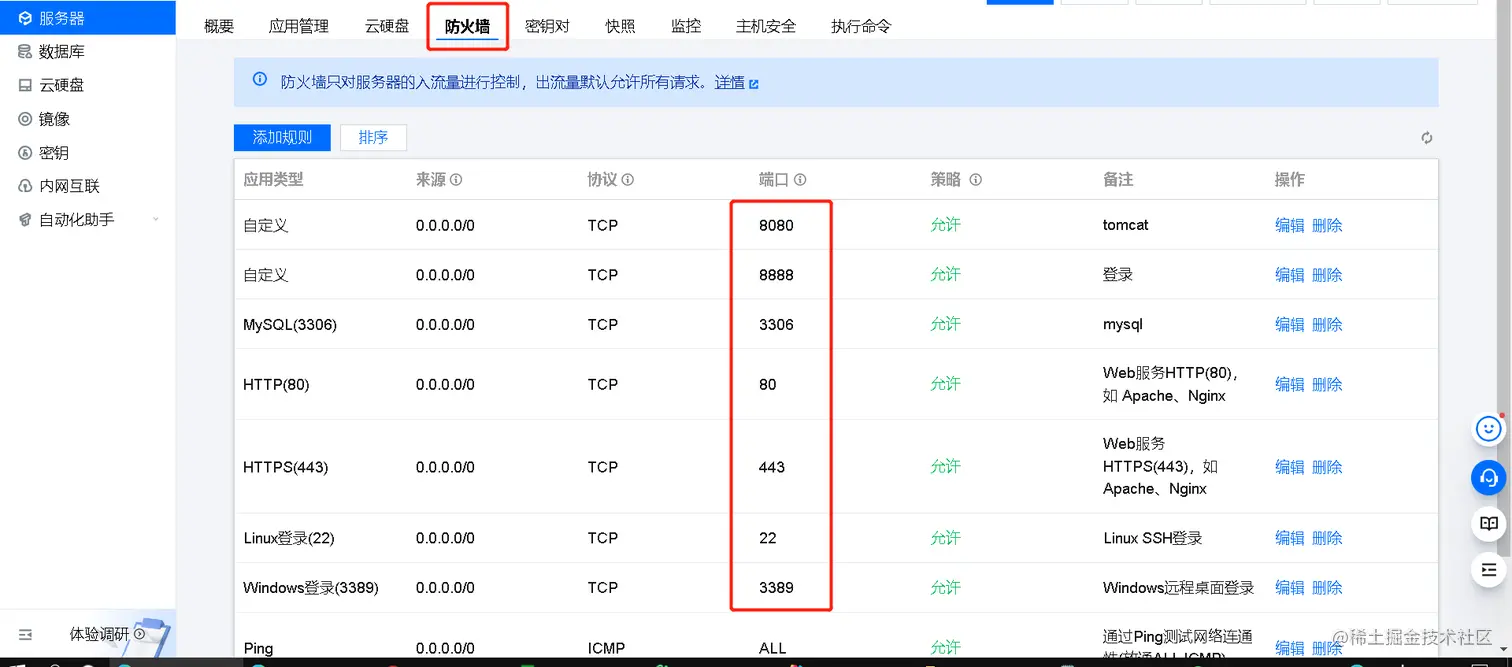Switch to the 概要 tab
The height and width of the screenshot is (667, 1512).
219,26
